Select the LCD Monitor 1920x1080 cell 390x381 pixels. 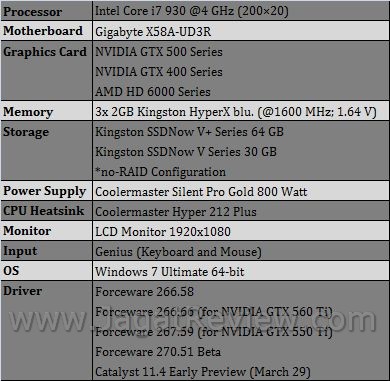(x=241, y=231)
